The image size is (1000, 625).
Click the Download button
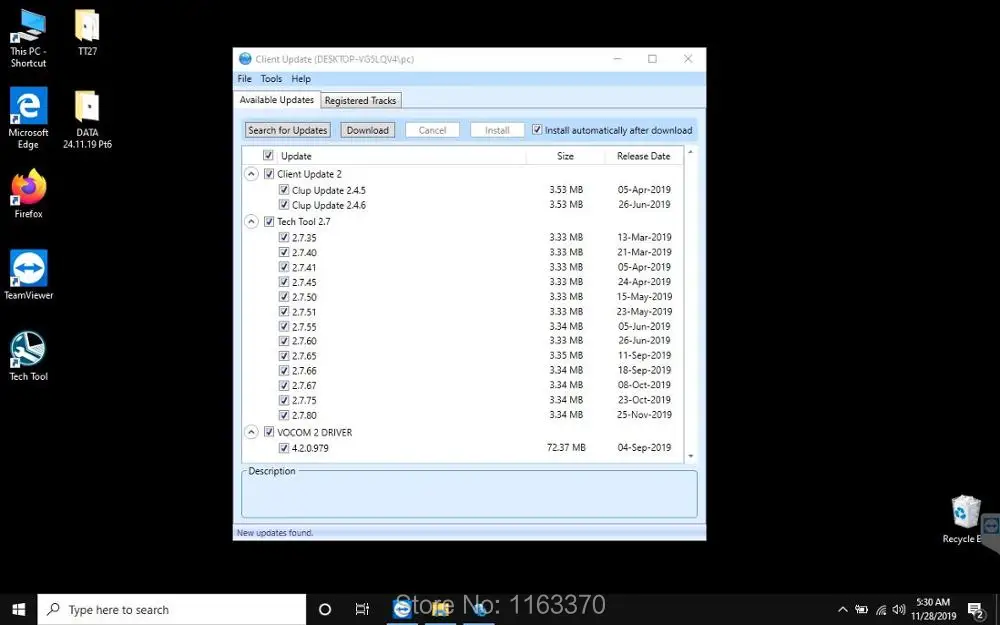(367, 130)
